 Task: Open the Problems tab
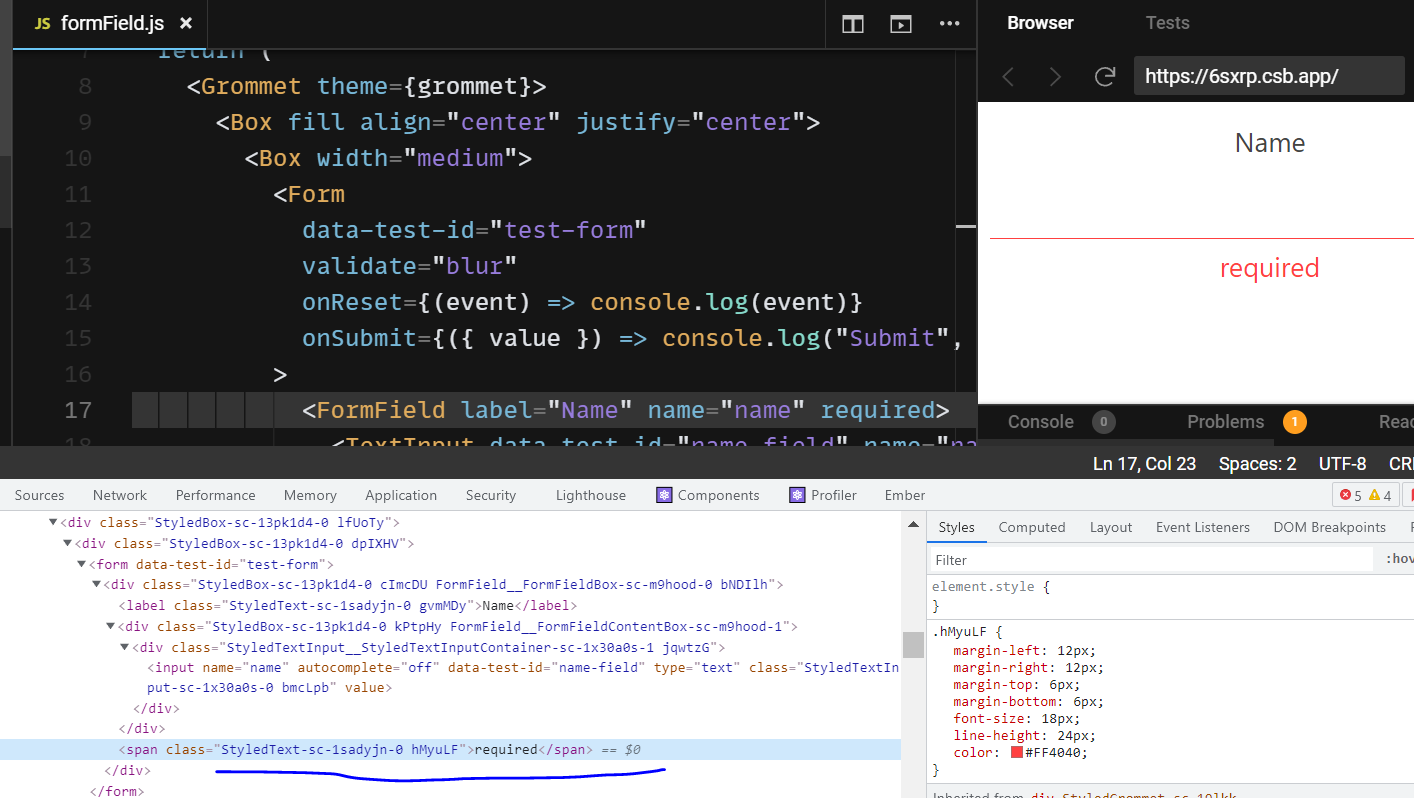1225,421
